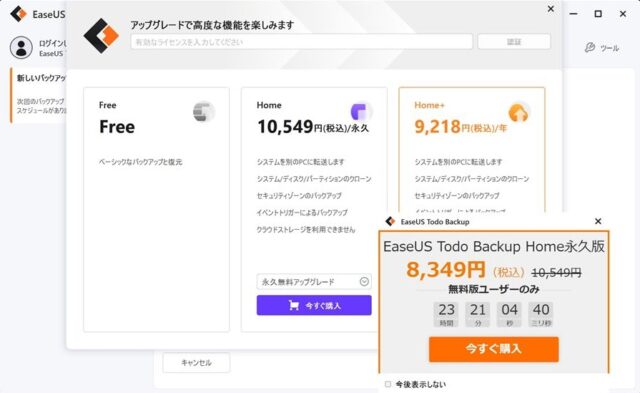Click the 認証 button

[x=514, y=42]
